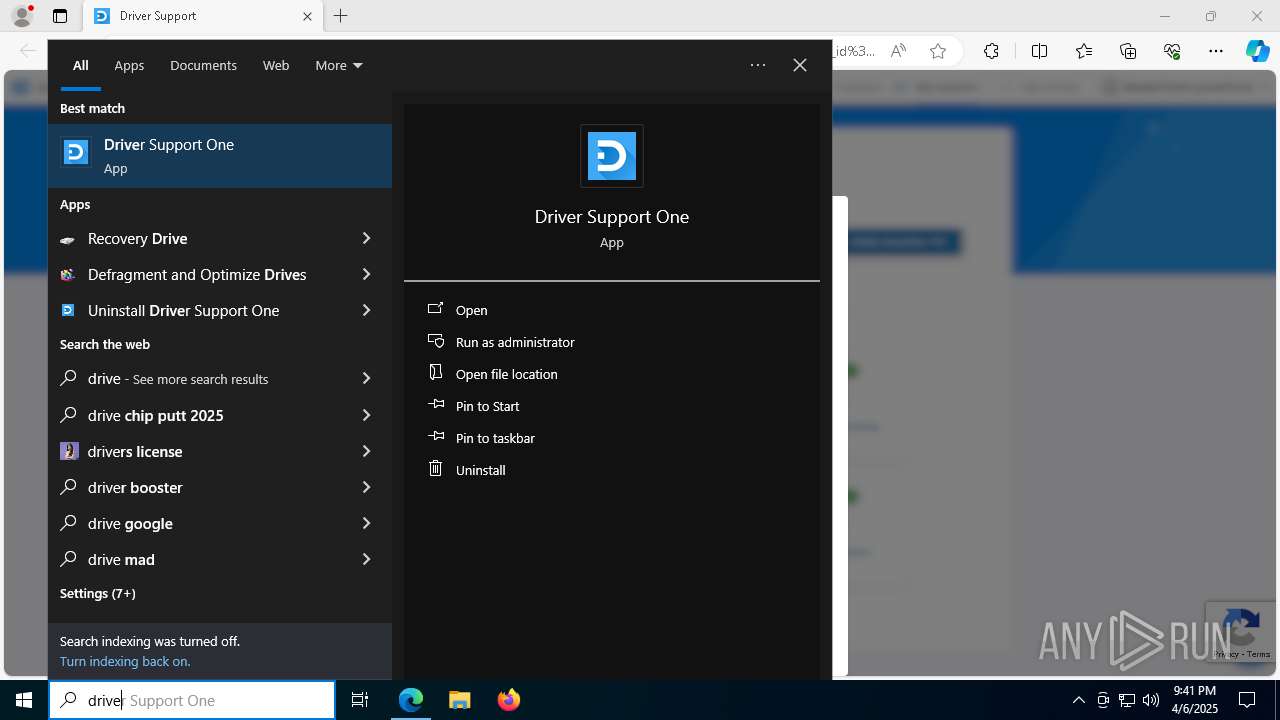Add this page to favorites star

pos(938,51)
